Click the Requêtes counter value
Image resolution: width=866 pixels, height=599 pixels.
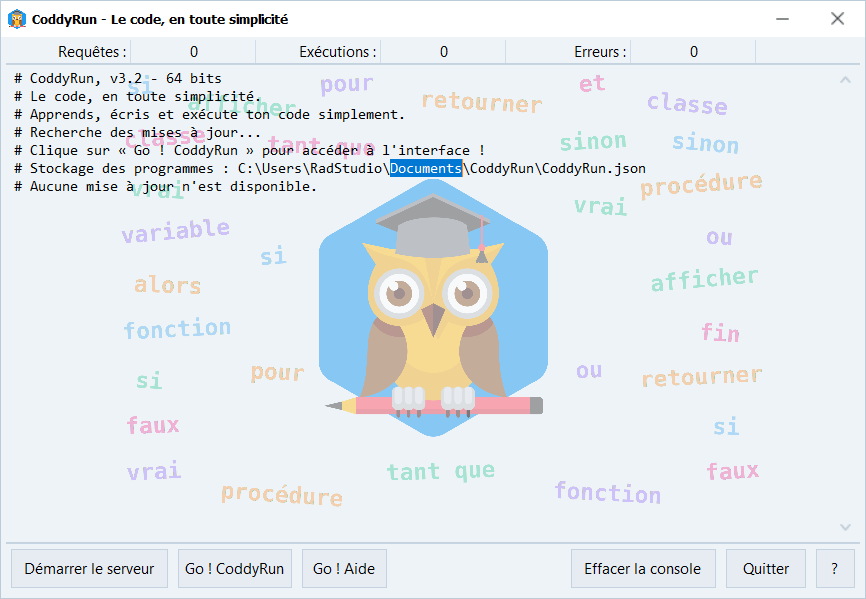[x=194, y=52]
